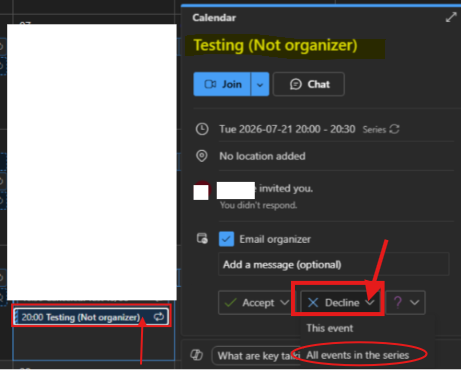This screenshot has width=461, height=370.
Task: Expand the Decline options chevron
Action: point(370,303)
